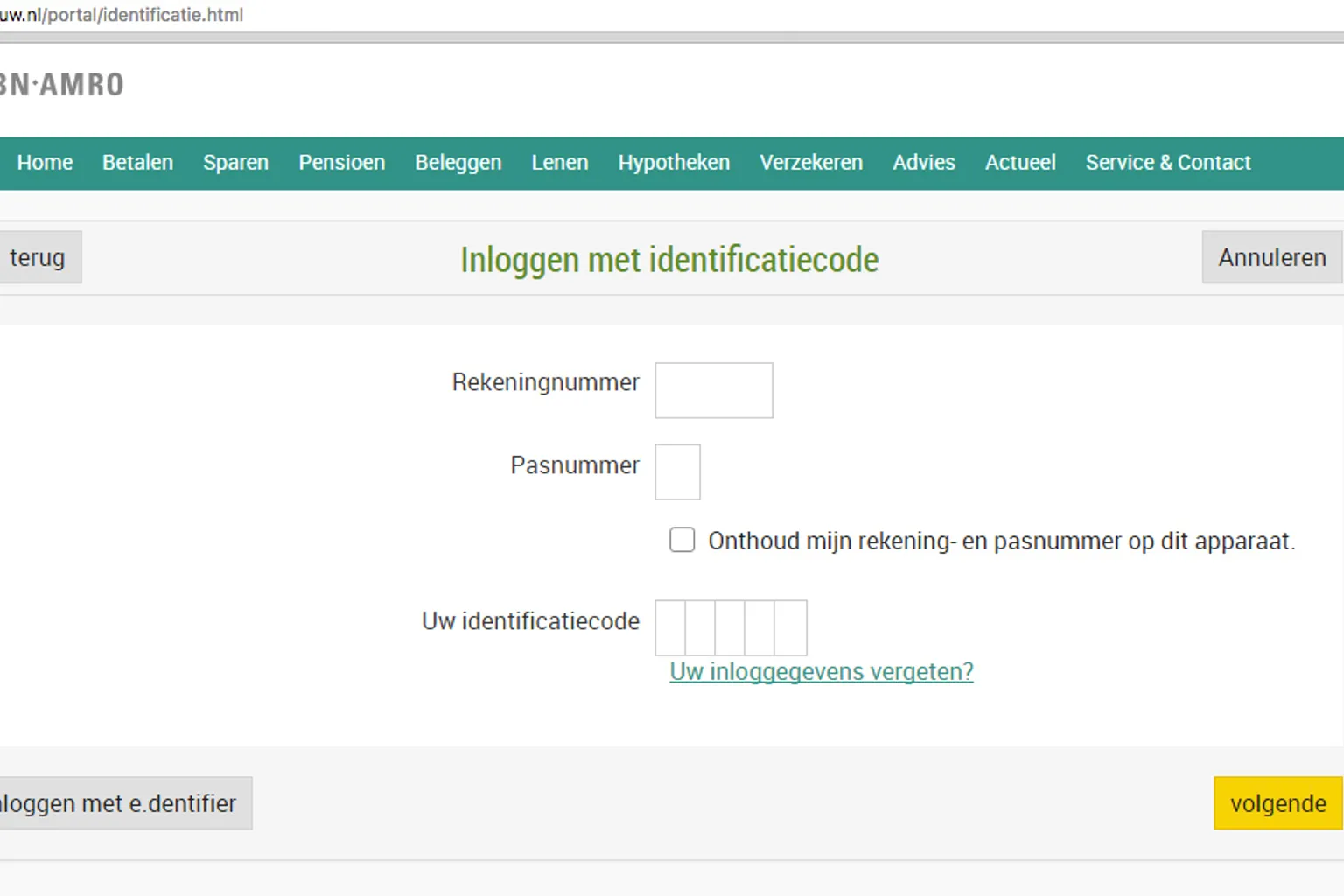
Task: Go to the Advies page
Action: 923,163
